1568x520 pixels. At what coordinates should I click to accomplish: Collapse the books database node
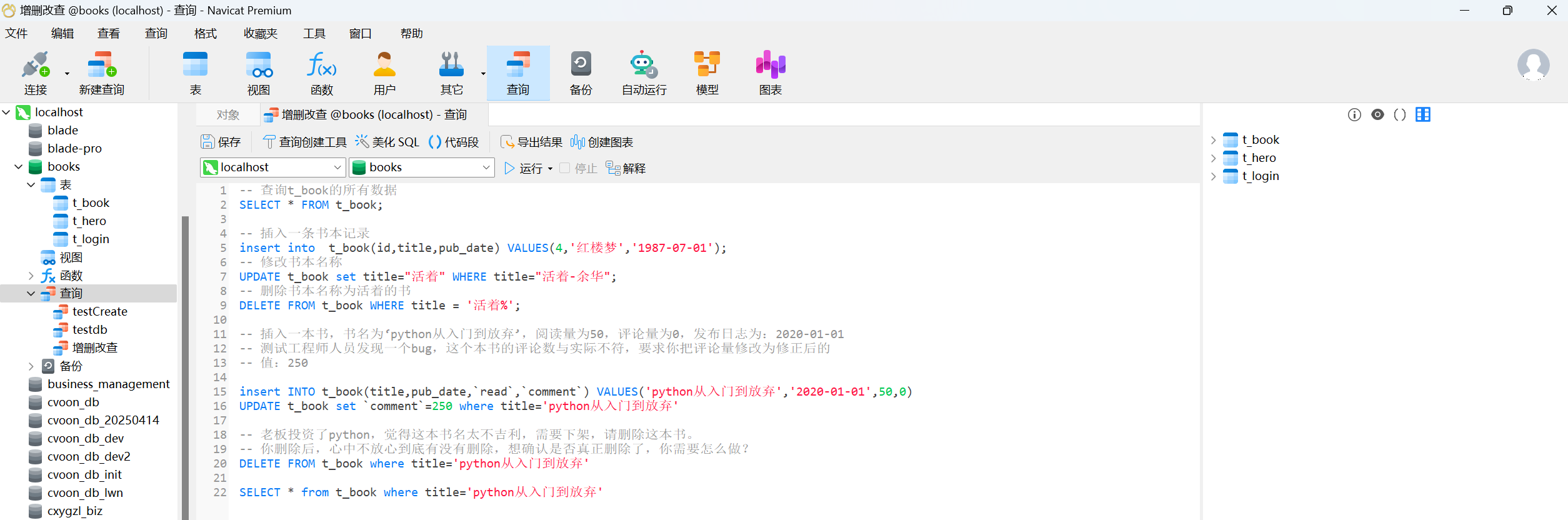pos(19,167)
